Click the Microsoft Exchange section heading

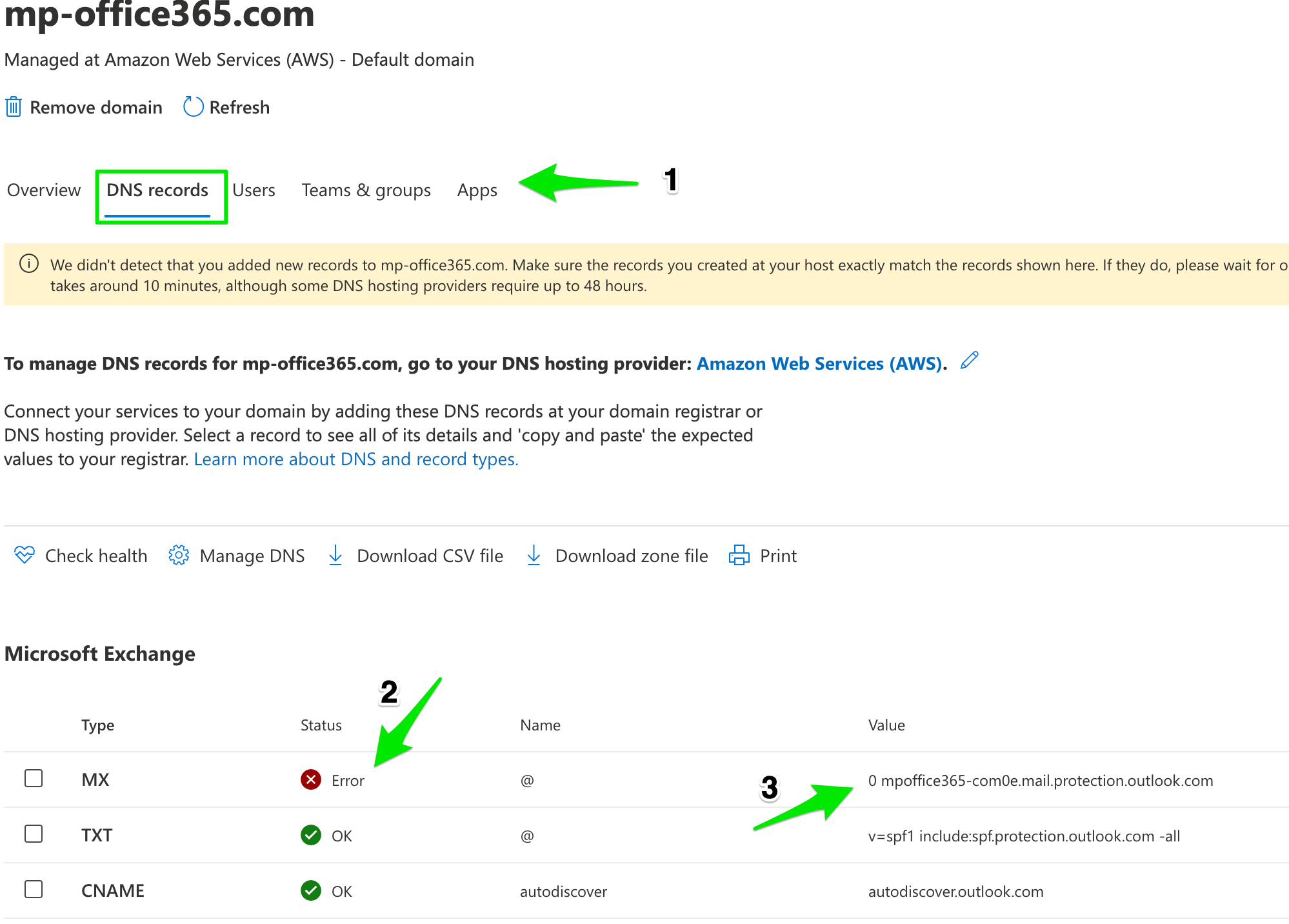[x=100, y=654]
